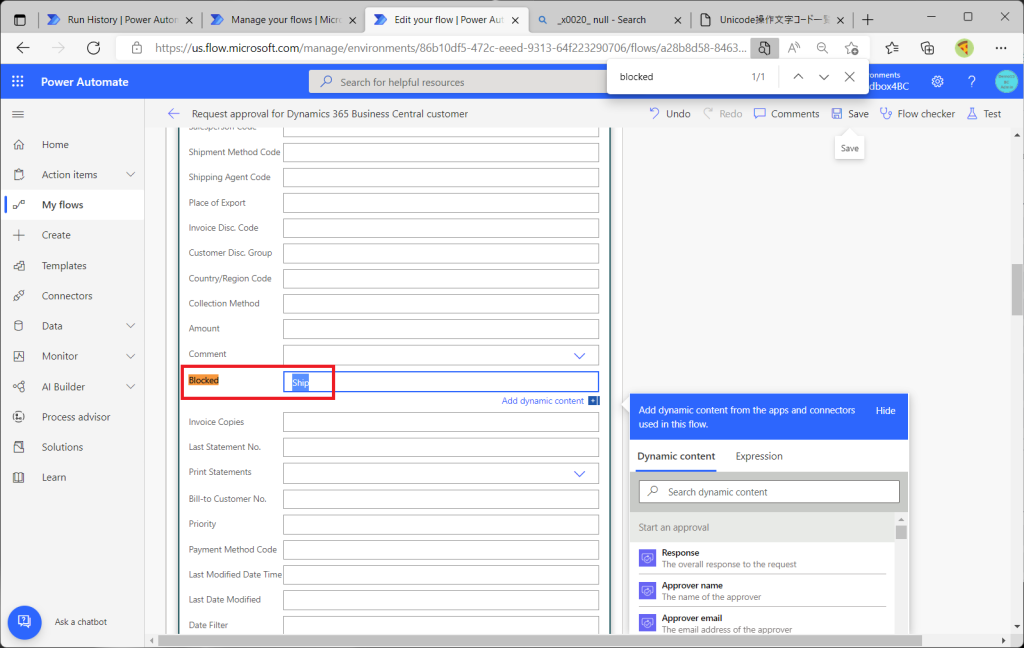Add this page to favorites star icon

[x=851, y=48]
